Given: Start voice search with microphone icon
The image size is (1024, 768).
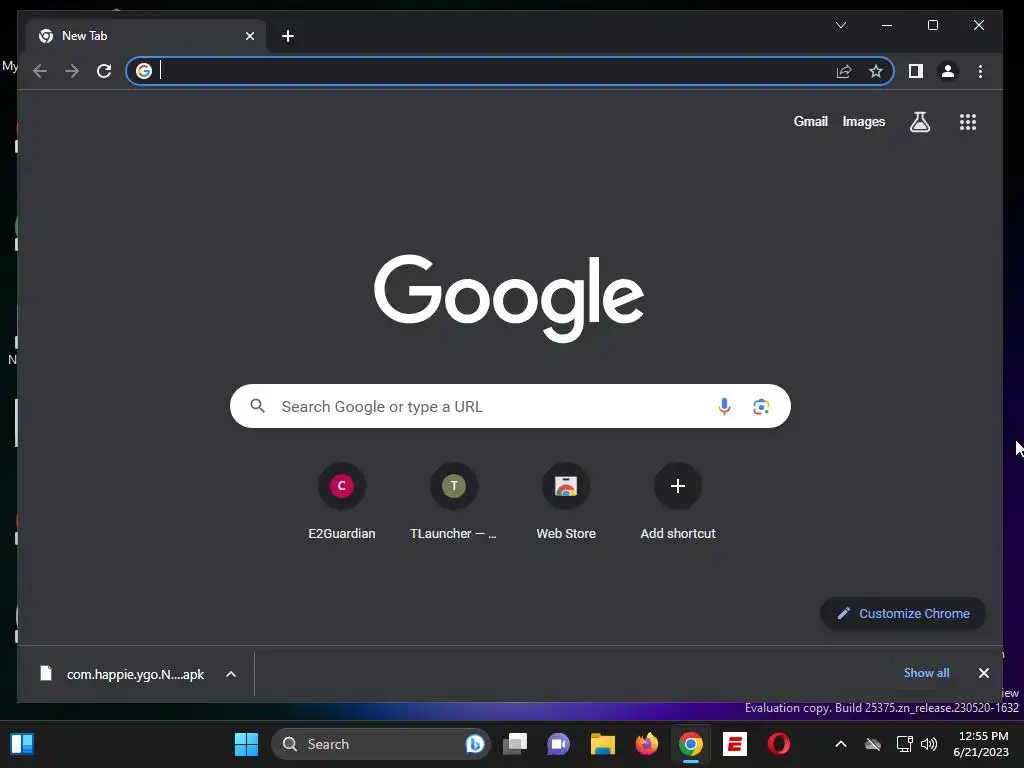Looking at the screenshot, I should (x=724, y=406).
